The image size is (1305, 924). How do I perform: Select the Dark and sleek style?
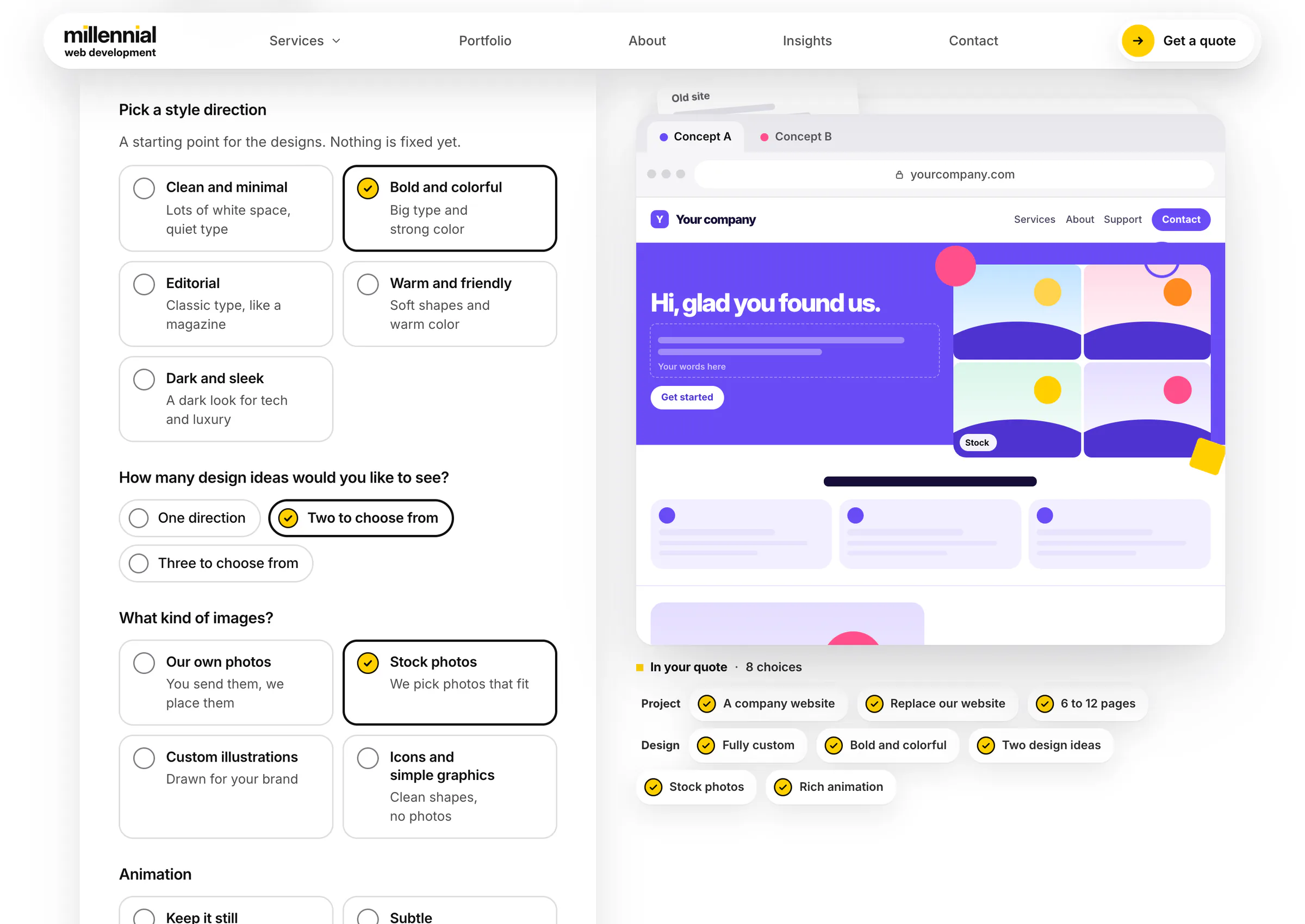coord(226,399)
